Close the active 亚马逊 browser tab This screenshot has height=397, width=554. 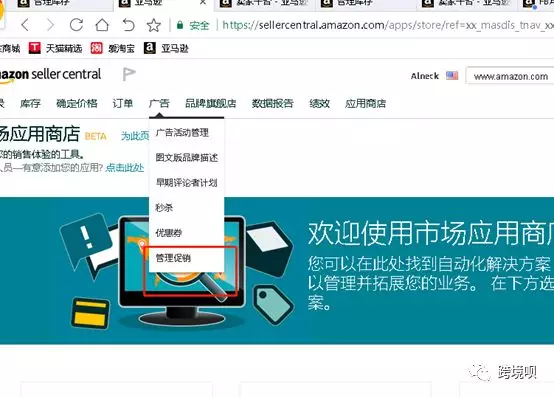click(203, 3)
